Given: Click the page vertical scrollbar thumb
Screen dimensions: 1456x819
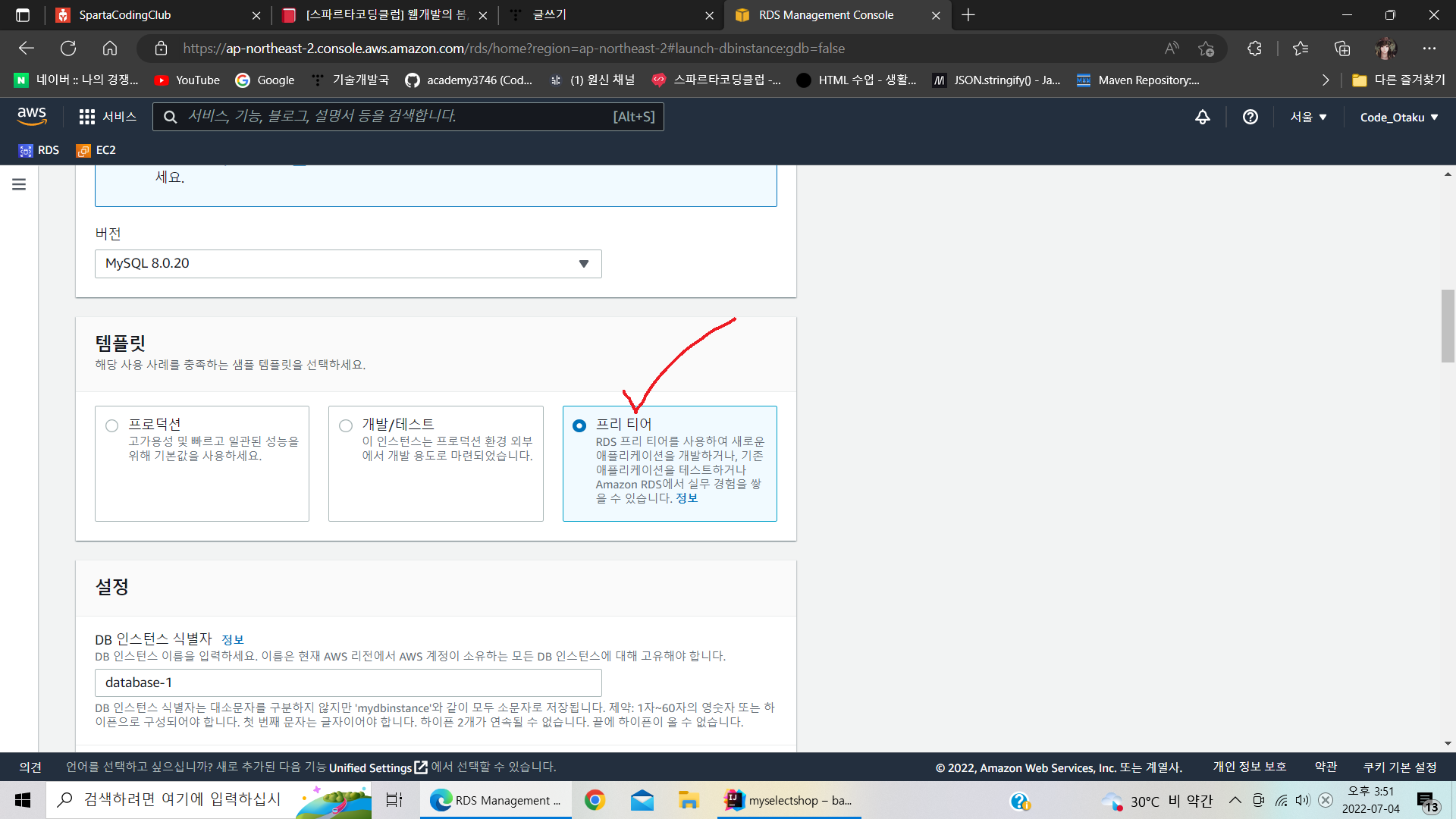Looking at the screenshot, I should (1448, 326).
